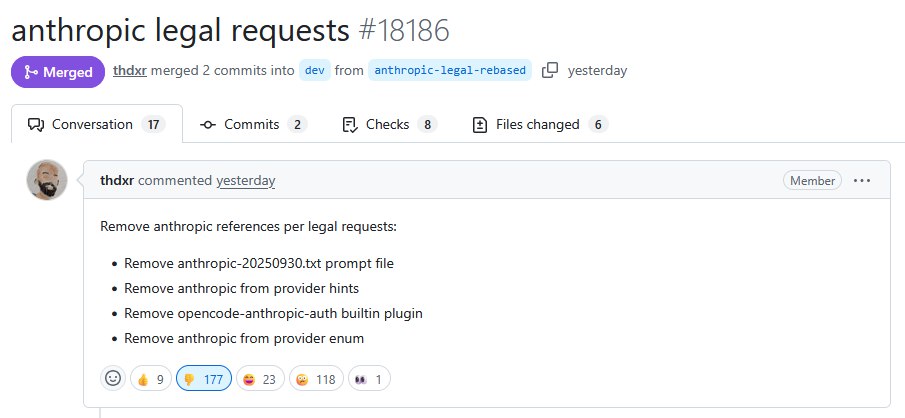The height and width of the screenshot is (418, 905).
Task: Click the purple Merged status badge
Action: (x=57, y=72)
